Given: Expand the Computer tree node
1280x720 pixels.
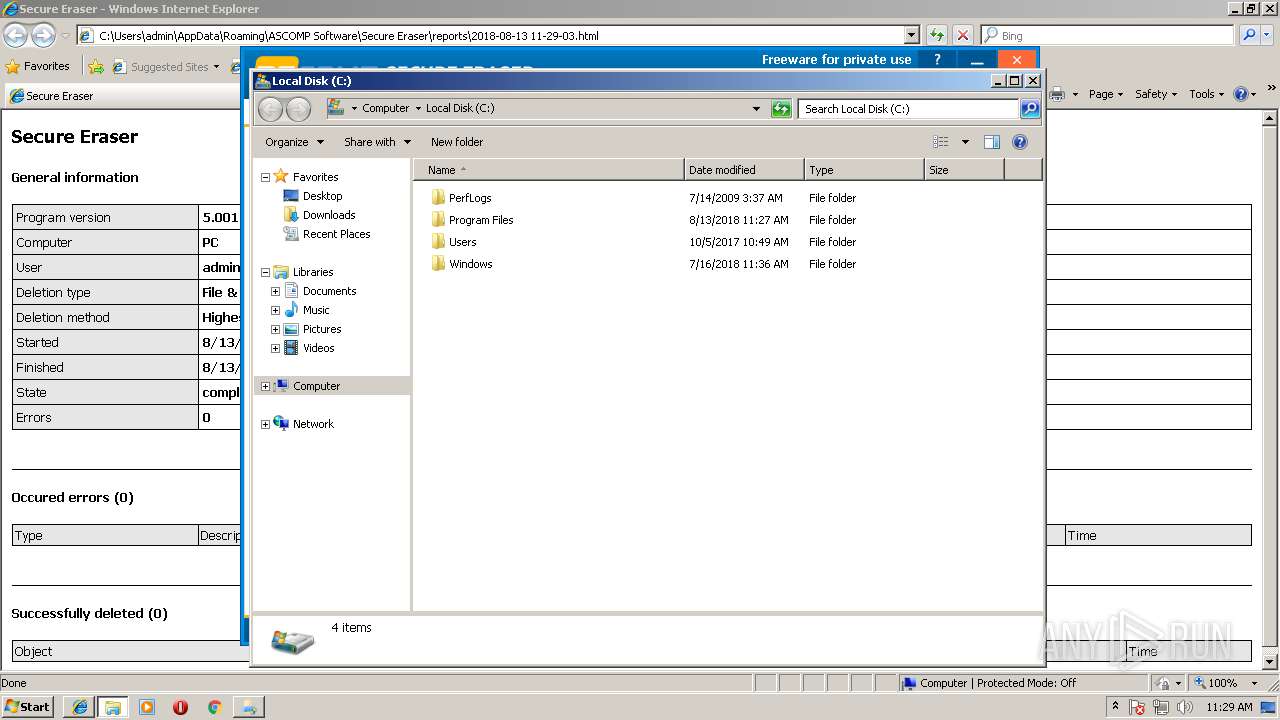Looking at the screenshot, I should [x=266, y=386].
